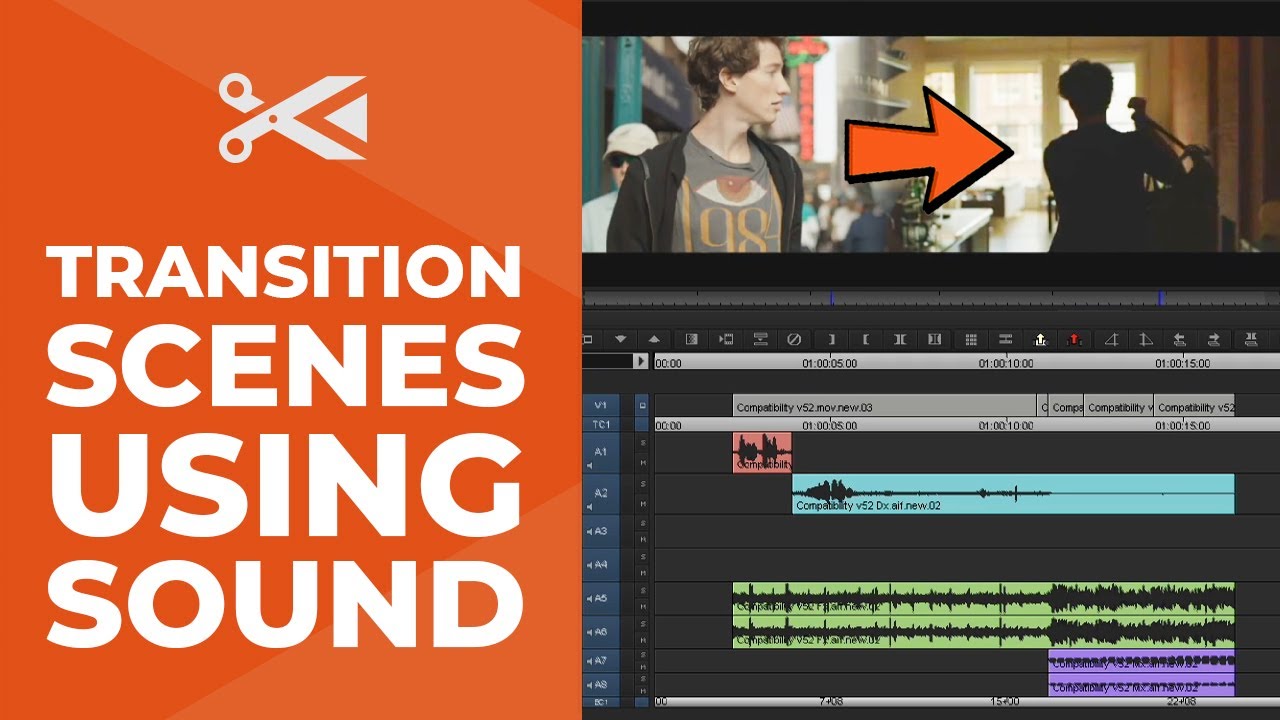Mute track A6 with its M button
The image size is (1280, 720).
point(643,640)
